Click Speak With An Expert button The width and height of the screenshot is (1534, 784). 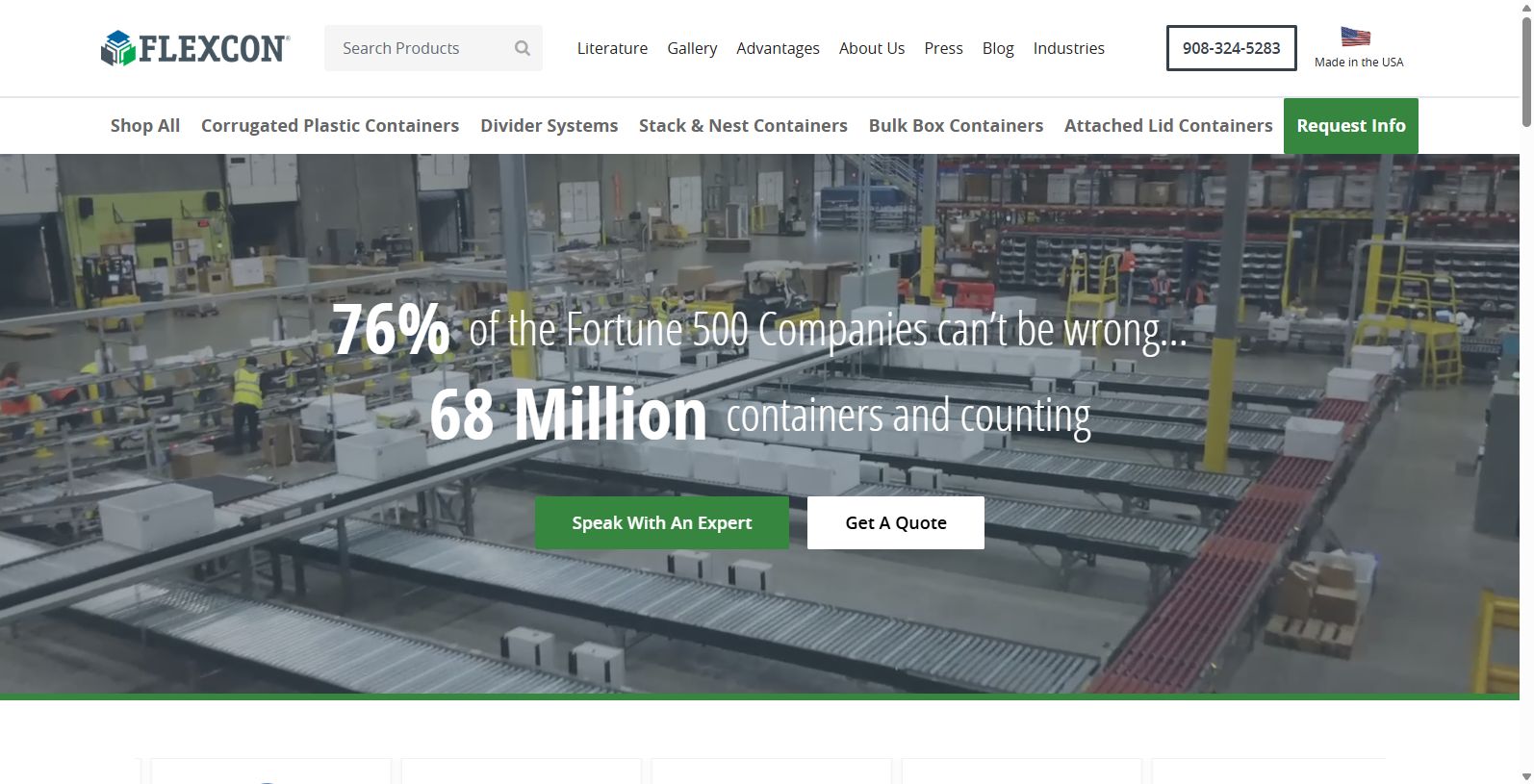point(662,523)
